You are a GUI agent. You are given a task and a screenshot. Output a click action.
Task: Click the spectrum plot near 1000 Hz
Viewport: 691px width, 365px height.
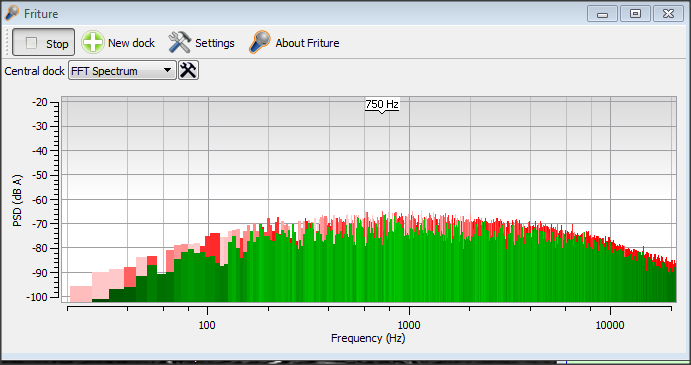409,199
